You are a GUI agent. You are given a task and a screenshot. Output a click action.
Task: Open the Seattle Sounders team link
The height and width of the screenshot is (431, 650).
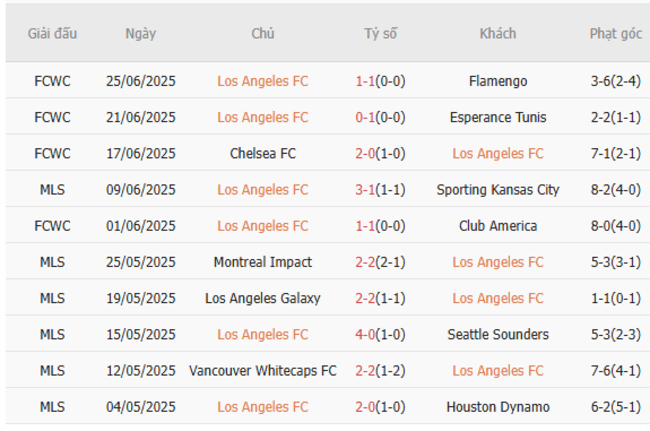coord(498,334)
